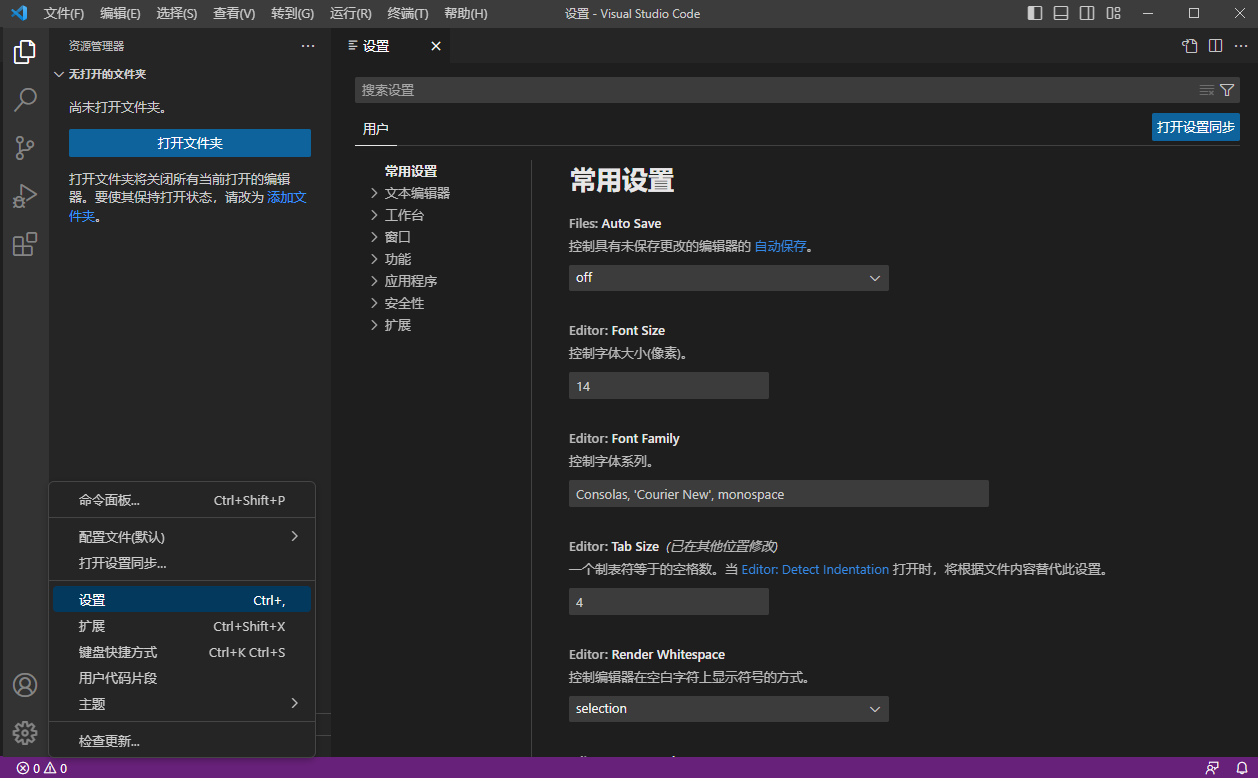Click the 搜索设置 search input field
Viewport: 1258px width, 778px height.
pyautogui.click(x=775, y=90)
